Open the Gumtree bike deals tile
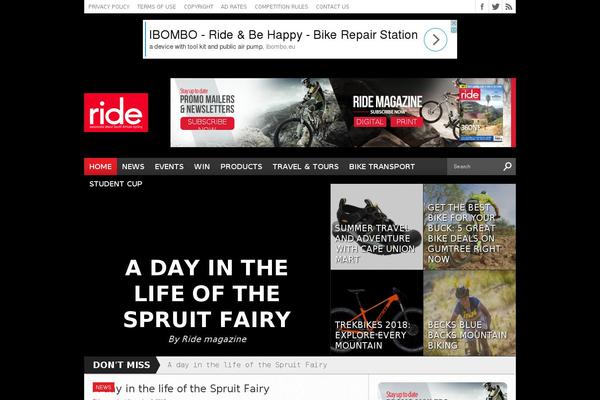 [x=470, y=227]
